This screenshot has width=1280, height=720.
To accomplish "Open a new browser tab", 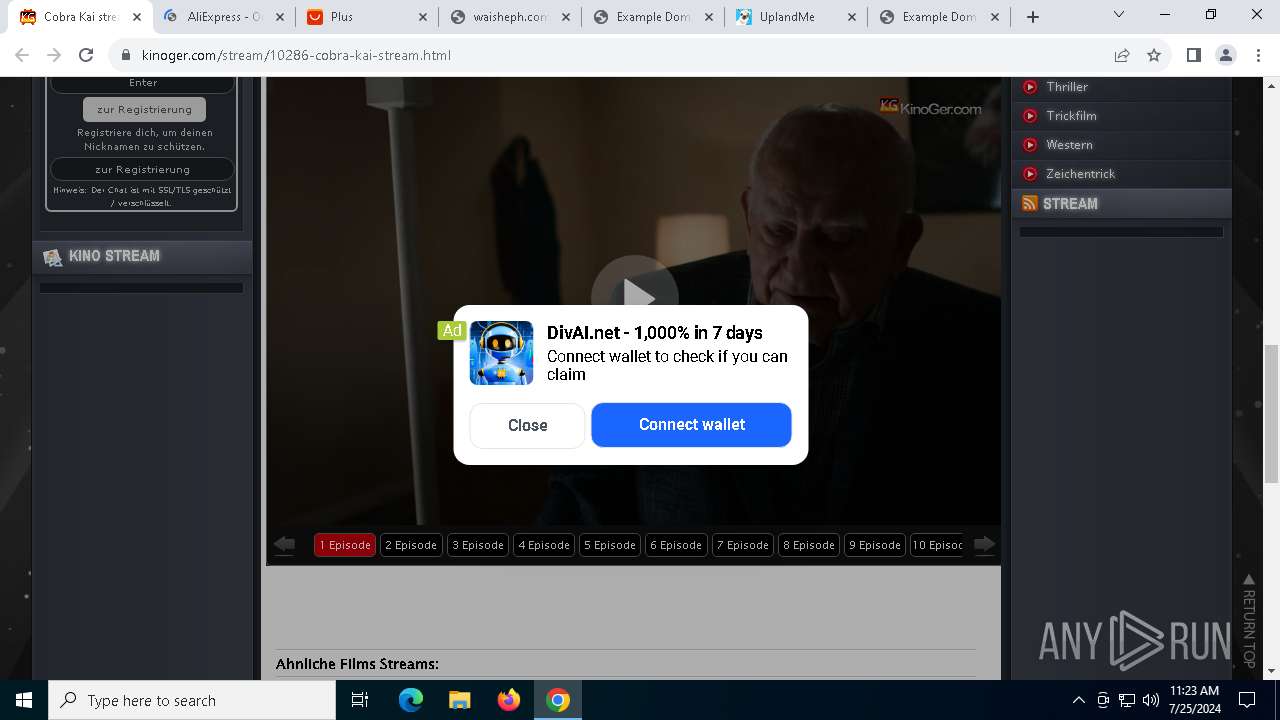I will tap(1033, 17).
